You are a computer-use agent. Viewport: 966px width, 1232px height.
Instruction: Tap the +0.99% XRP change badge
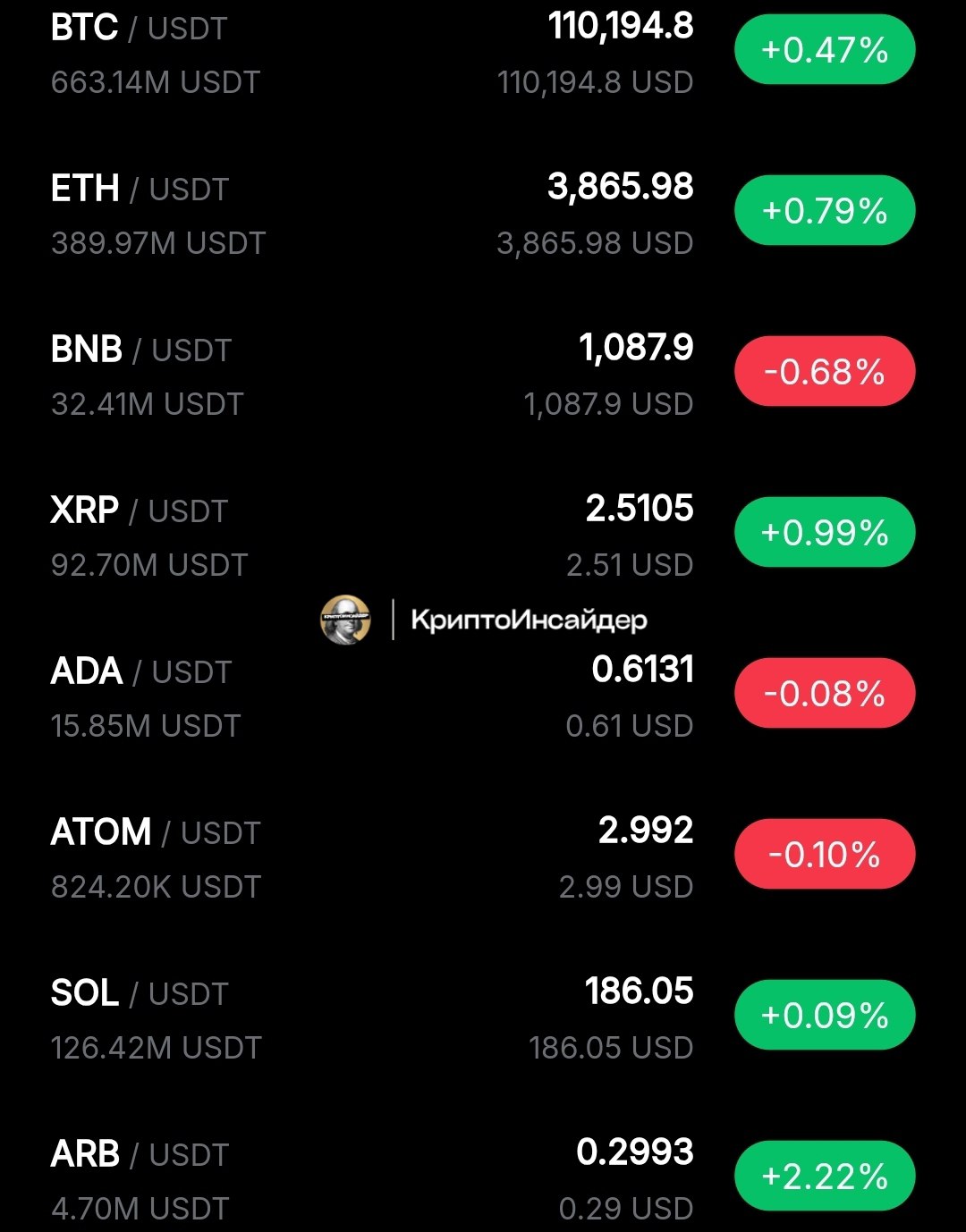(824, 533)
